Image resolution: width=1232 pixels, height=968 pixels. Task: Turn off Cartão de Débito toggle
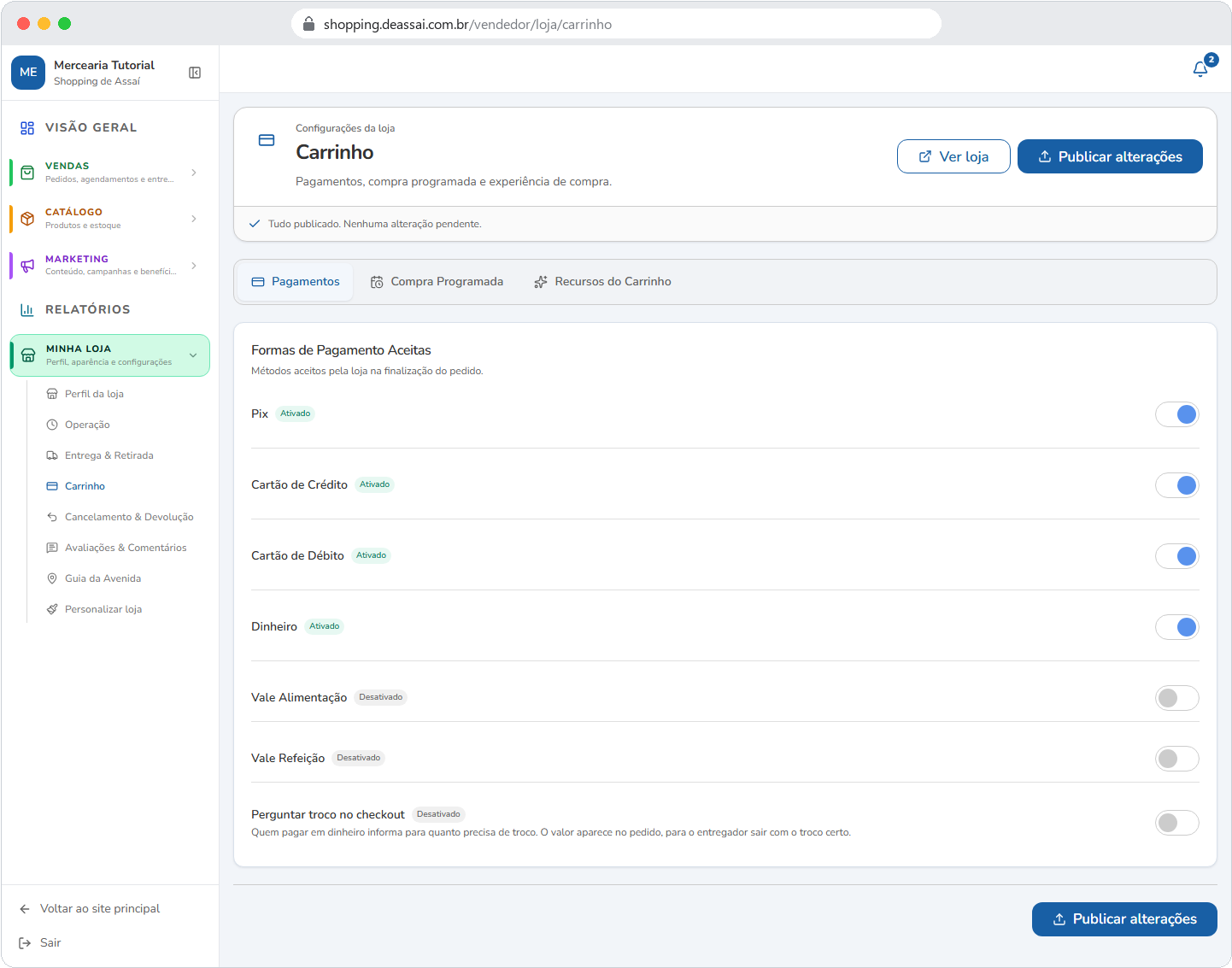(1177, 556)
